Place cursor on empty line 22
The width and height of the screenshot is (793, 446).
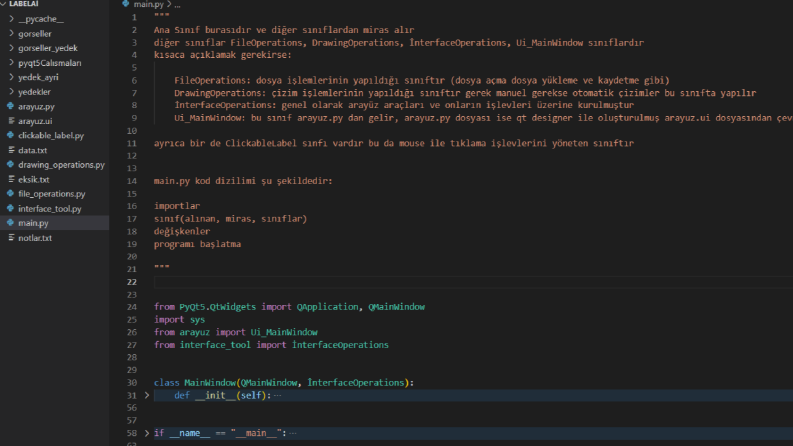point(473,282)
